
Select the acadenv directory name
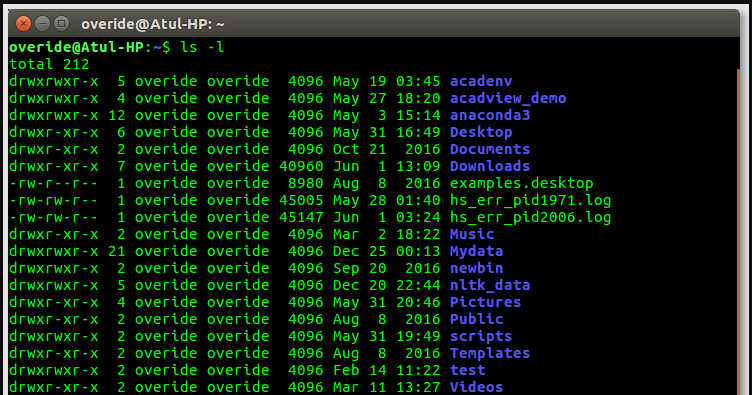481,81
